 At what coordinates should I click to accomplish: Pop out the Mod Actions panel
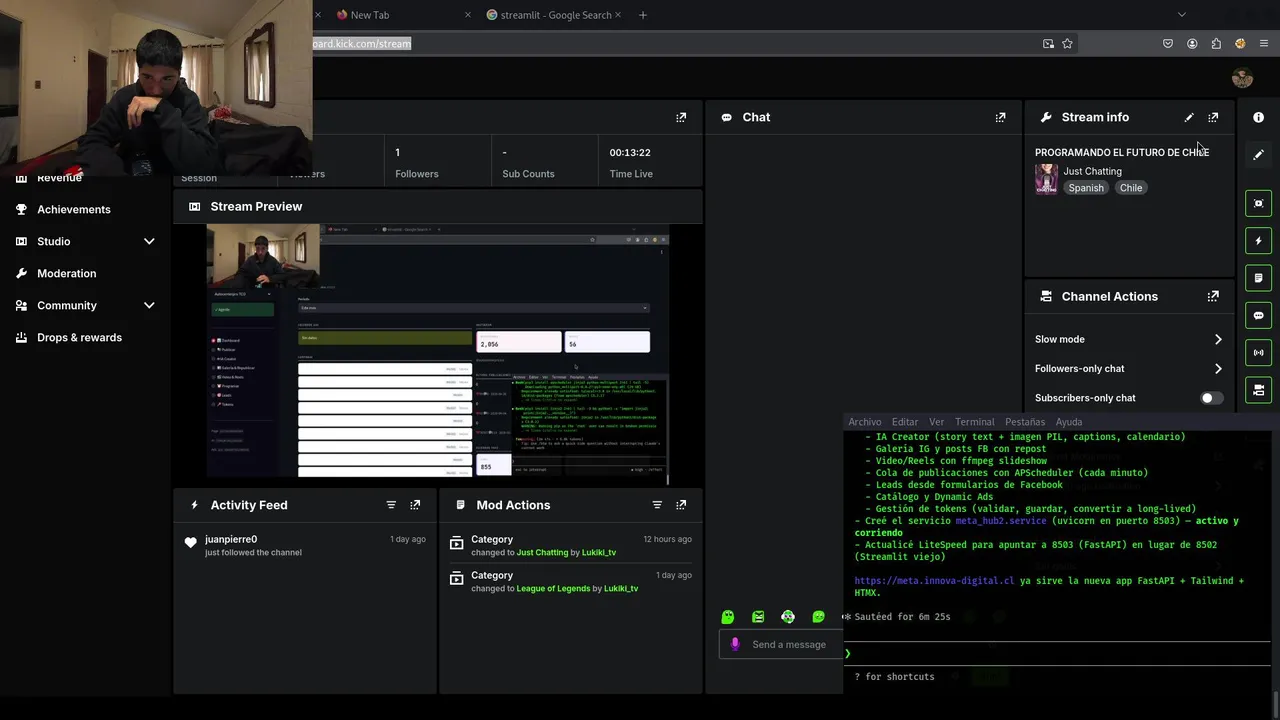pyautogui.click(x=681, y=505)
